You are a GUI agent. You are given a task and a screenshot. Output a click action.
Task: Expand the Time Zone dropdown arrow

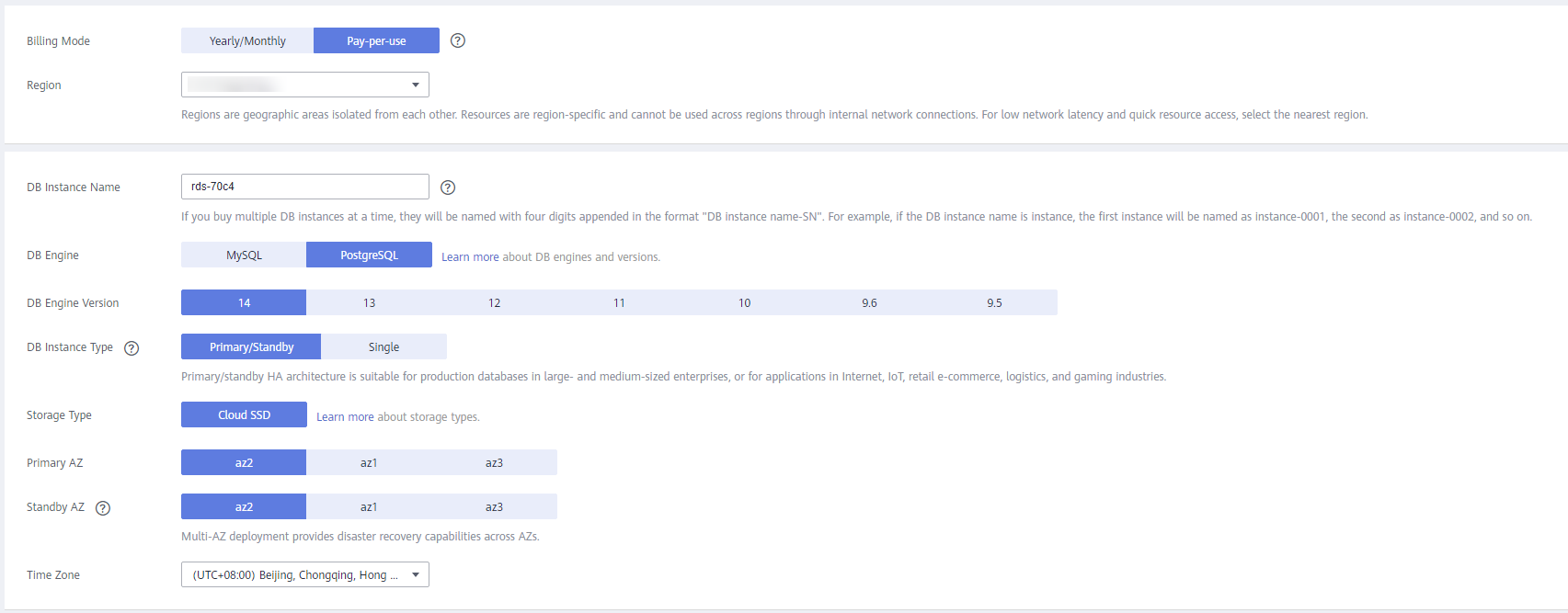click(x=416, y=574)
